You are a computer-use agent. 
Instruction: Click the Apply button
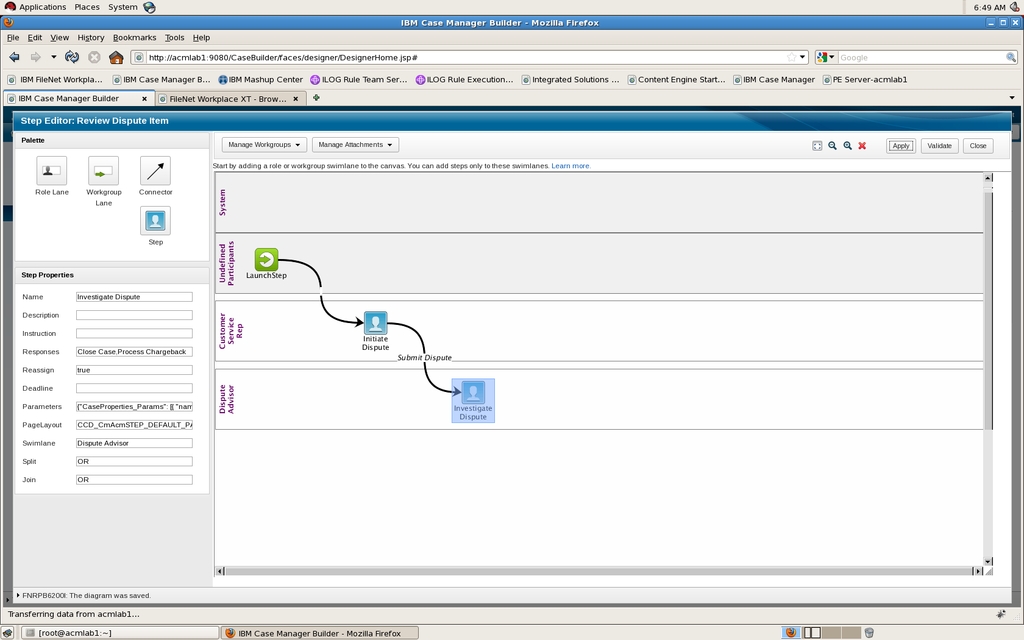click(x=901, y=146)
